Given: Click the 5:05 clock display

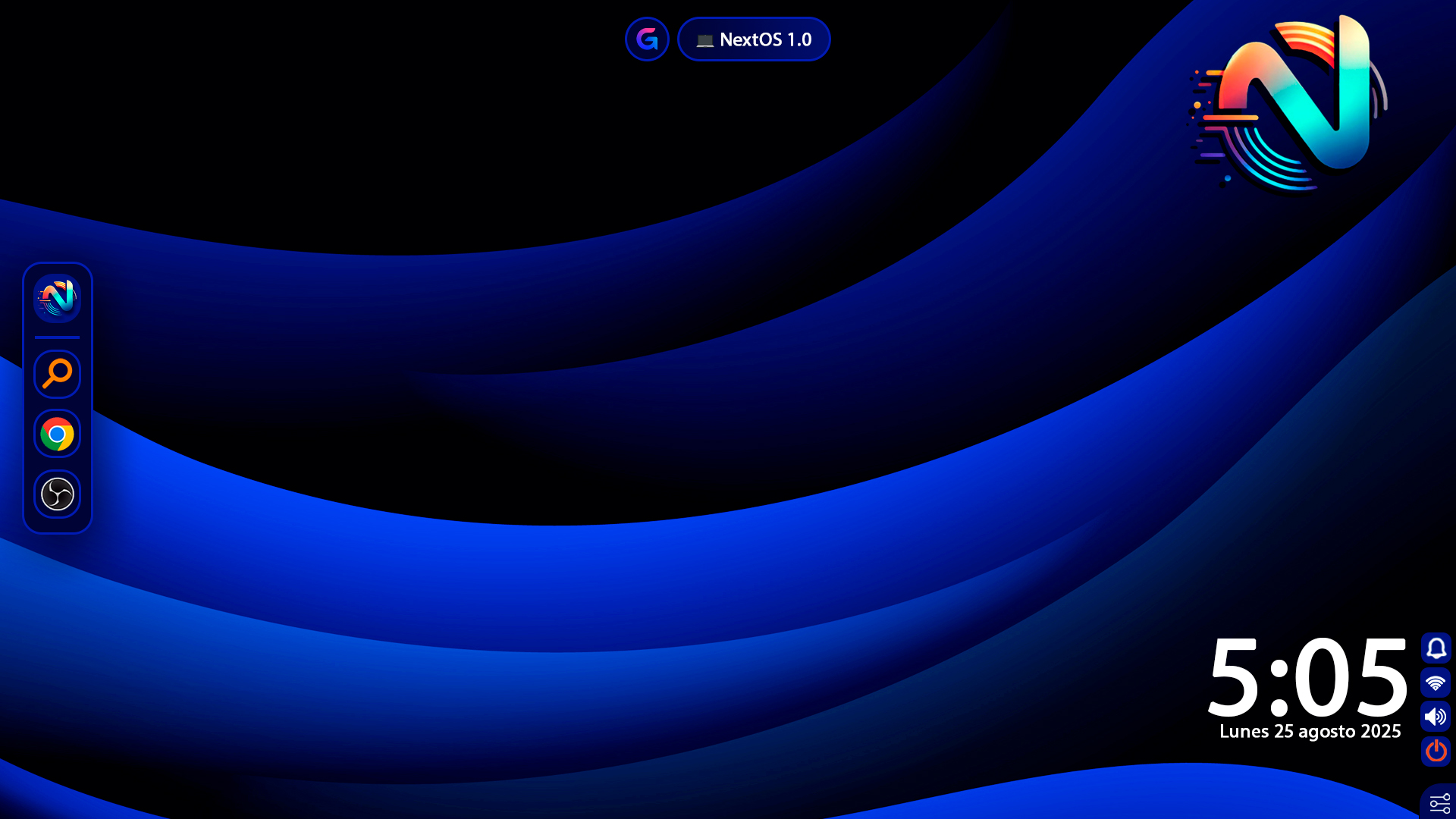Looking at the screenshot, I should click(x=1307, y=677).
